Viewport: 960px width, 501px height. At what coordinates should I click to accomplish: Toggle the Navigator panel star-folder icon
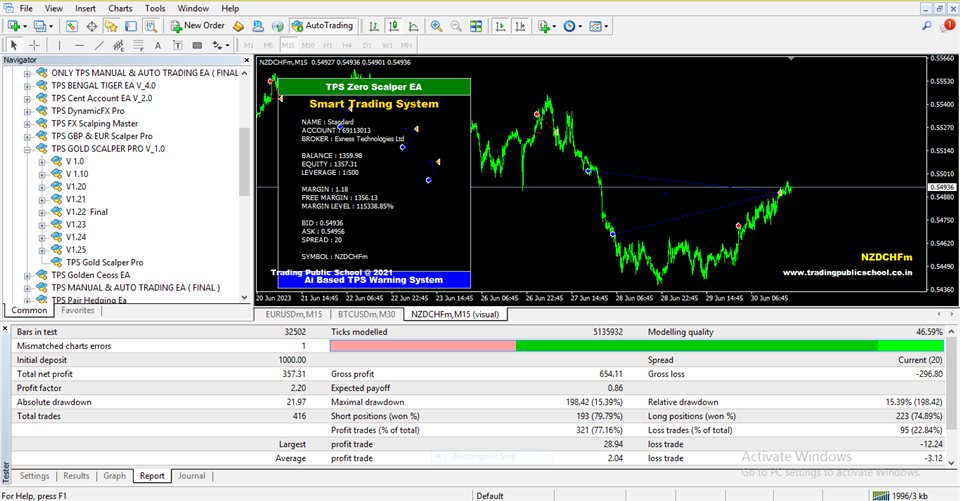tap(111, 26)
